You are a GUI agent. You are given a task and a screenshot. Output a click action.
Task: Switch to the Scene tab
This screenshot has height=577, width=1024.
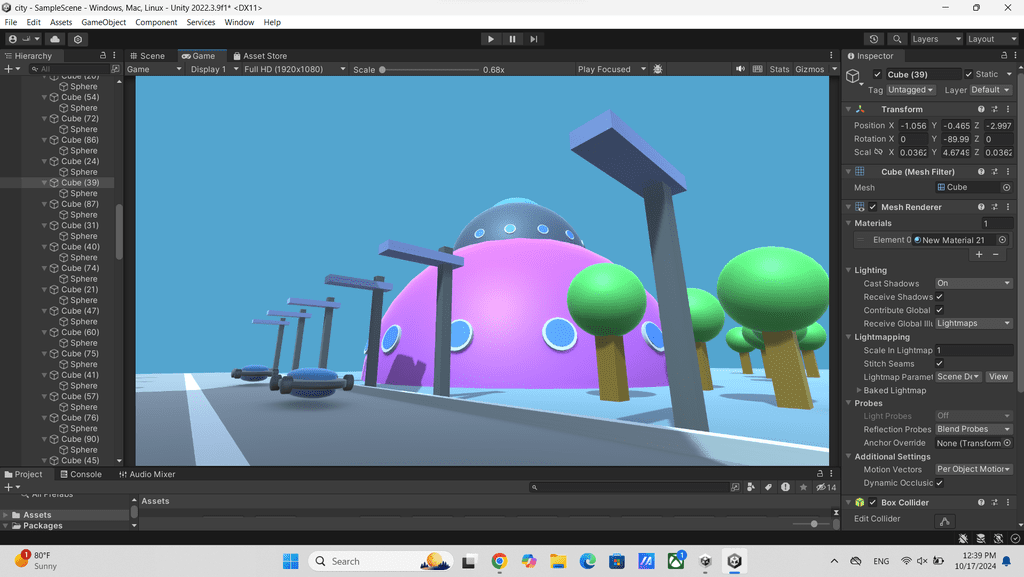(148, 56)
